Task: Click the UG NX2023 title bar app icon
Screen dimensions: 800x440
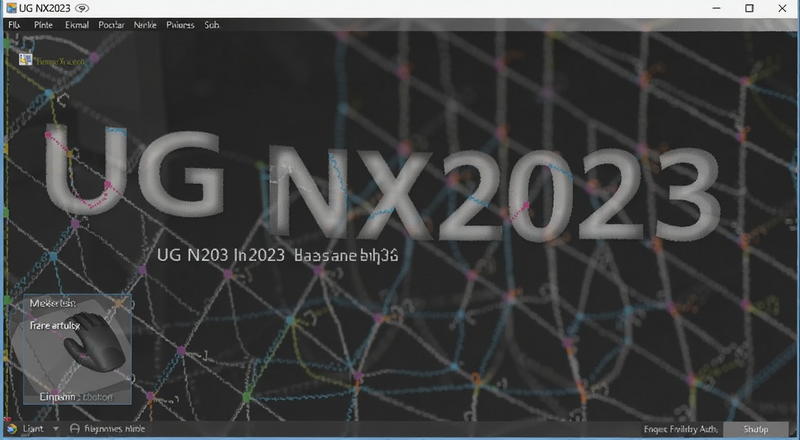Action: coord(11,8)
